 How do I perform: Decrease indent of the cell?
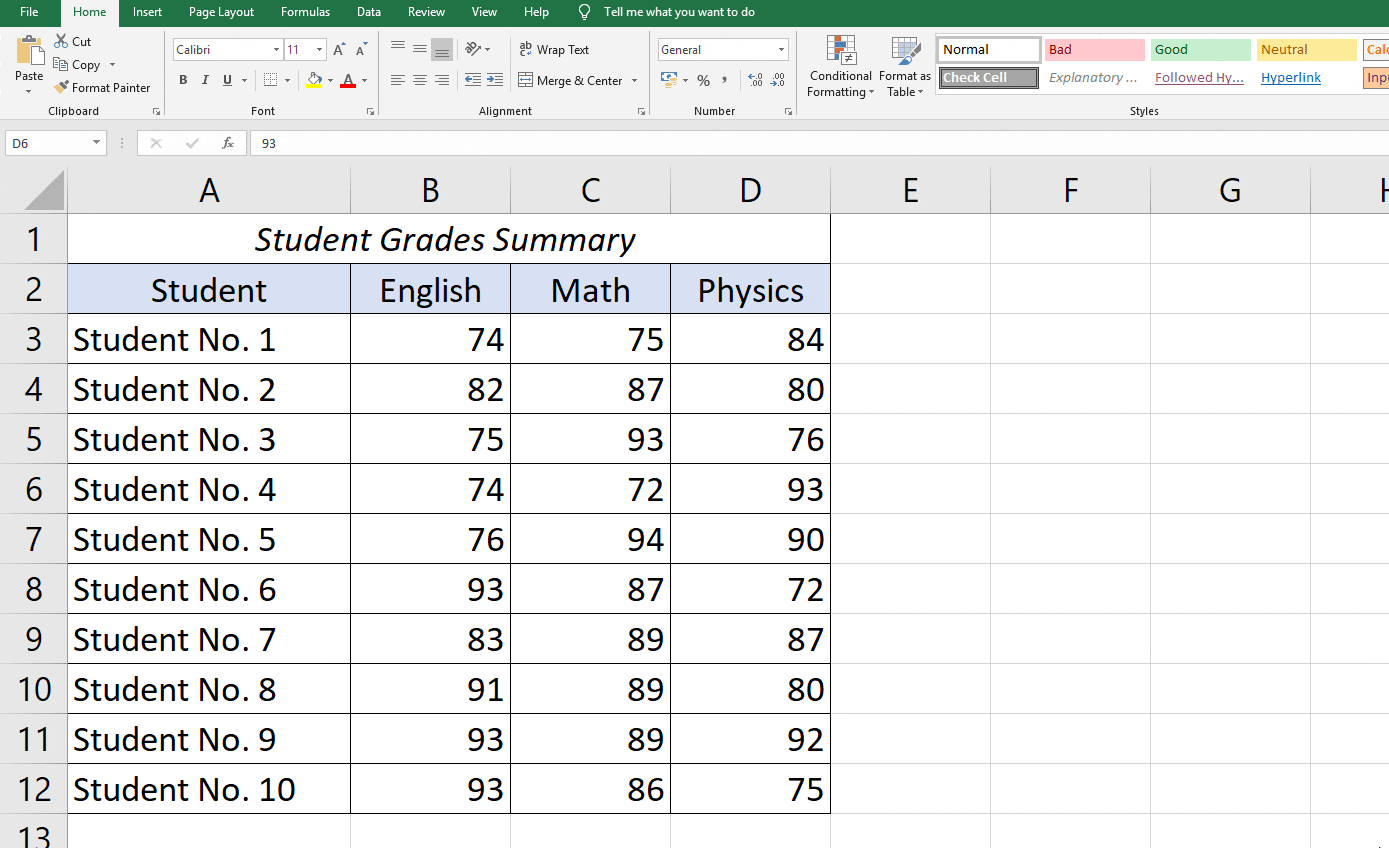(472, 80)
